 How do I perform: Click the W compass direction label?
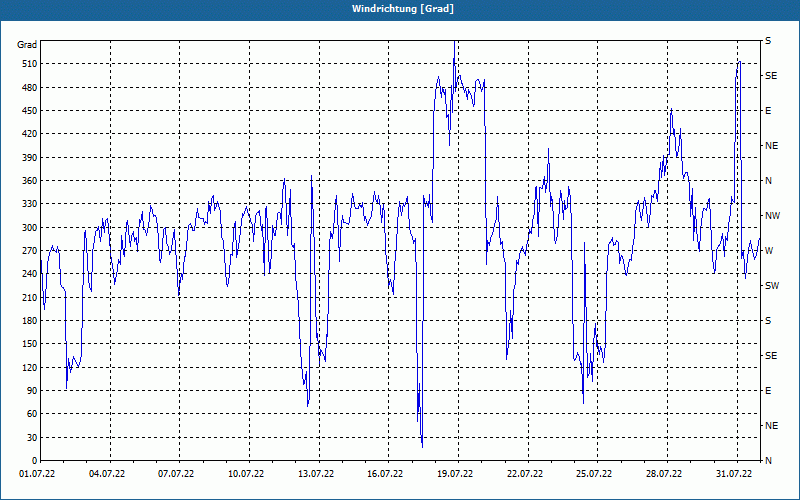769,251
